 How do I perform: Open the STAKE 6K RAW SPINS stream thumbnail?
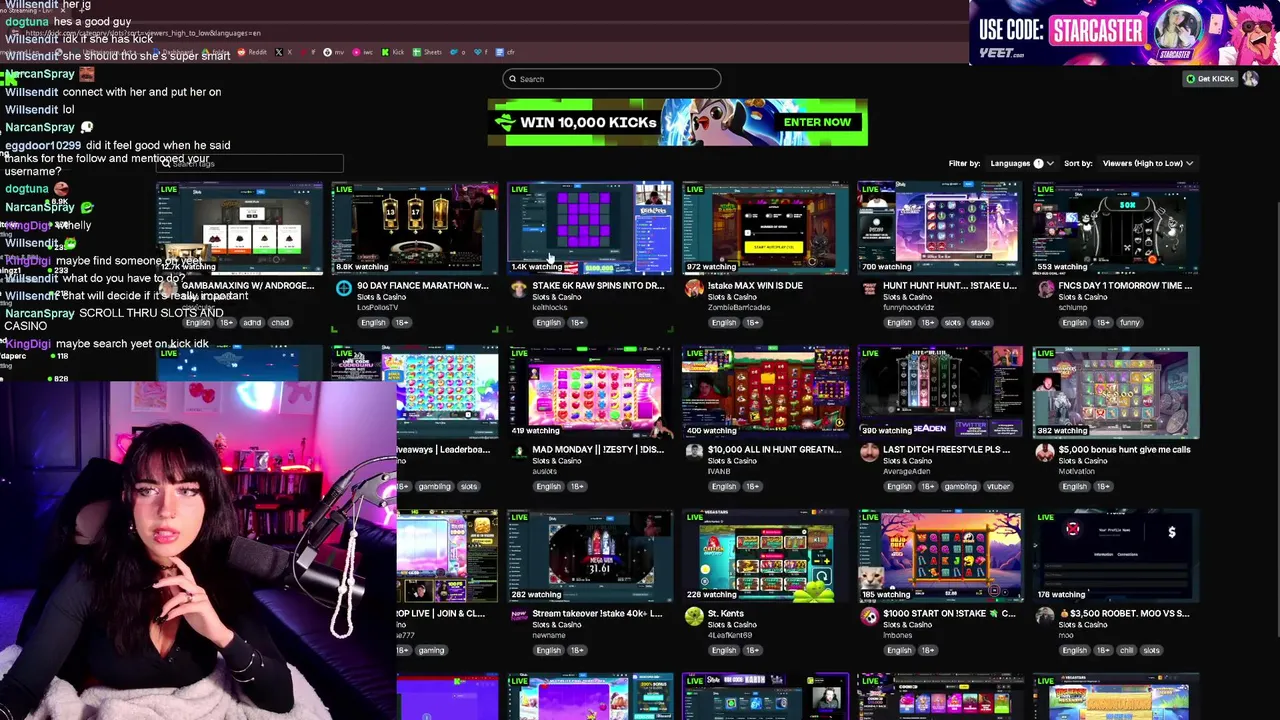(x=590, y=228)
